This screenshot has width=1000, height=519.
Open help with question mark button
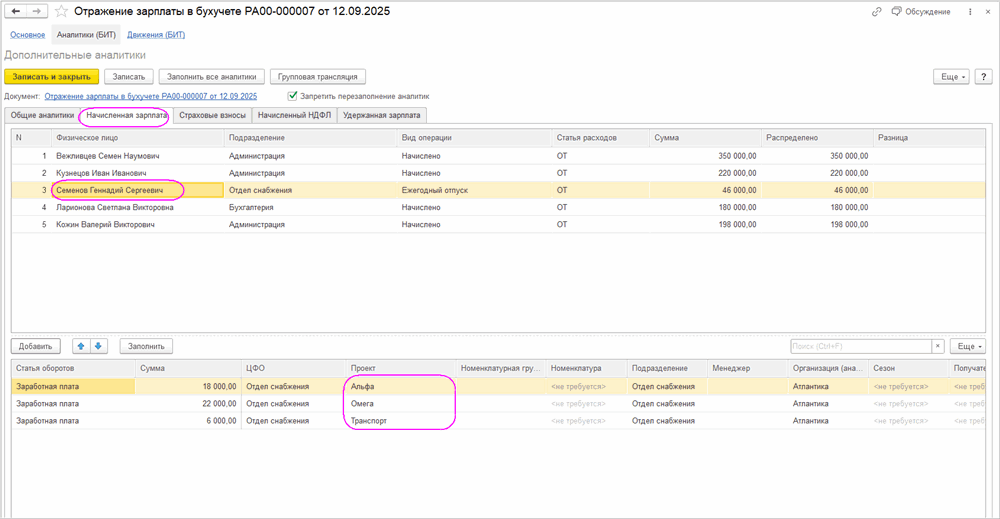coord(982,76)
